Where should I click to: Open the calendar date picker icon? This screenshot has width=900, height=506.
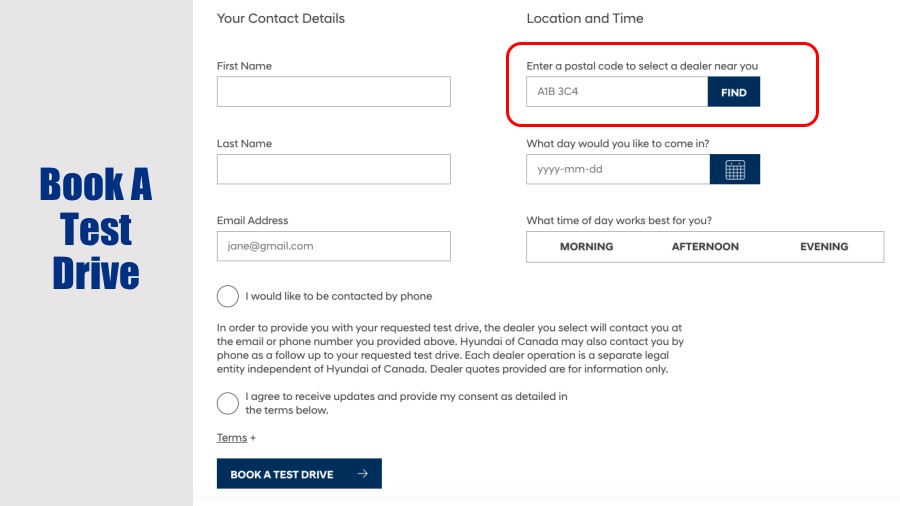tap(735, 169)
